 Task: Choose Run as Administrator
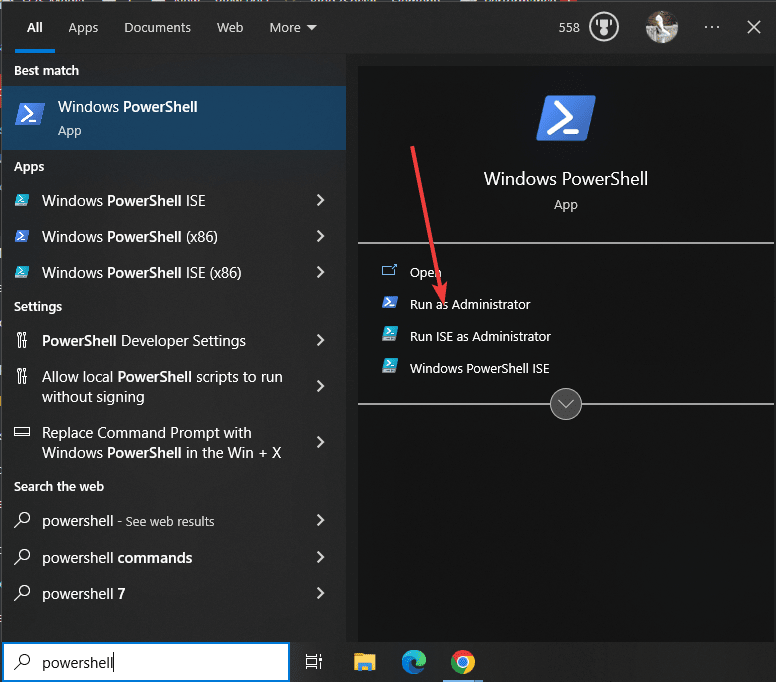coord(469,304)
